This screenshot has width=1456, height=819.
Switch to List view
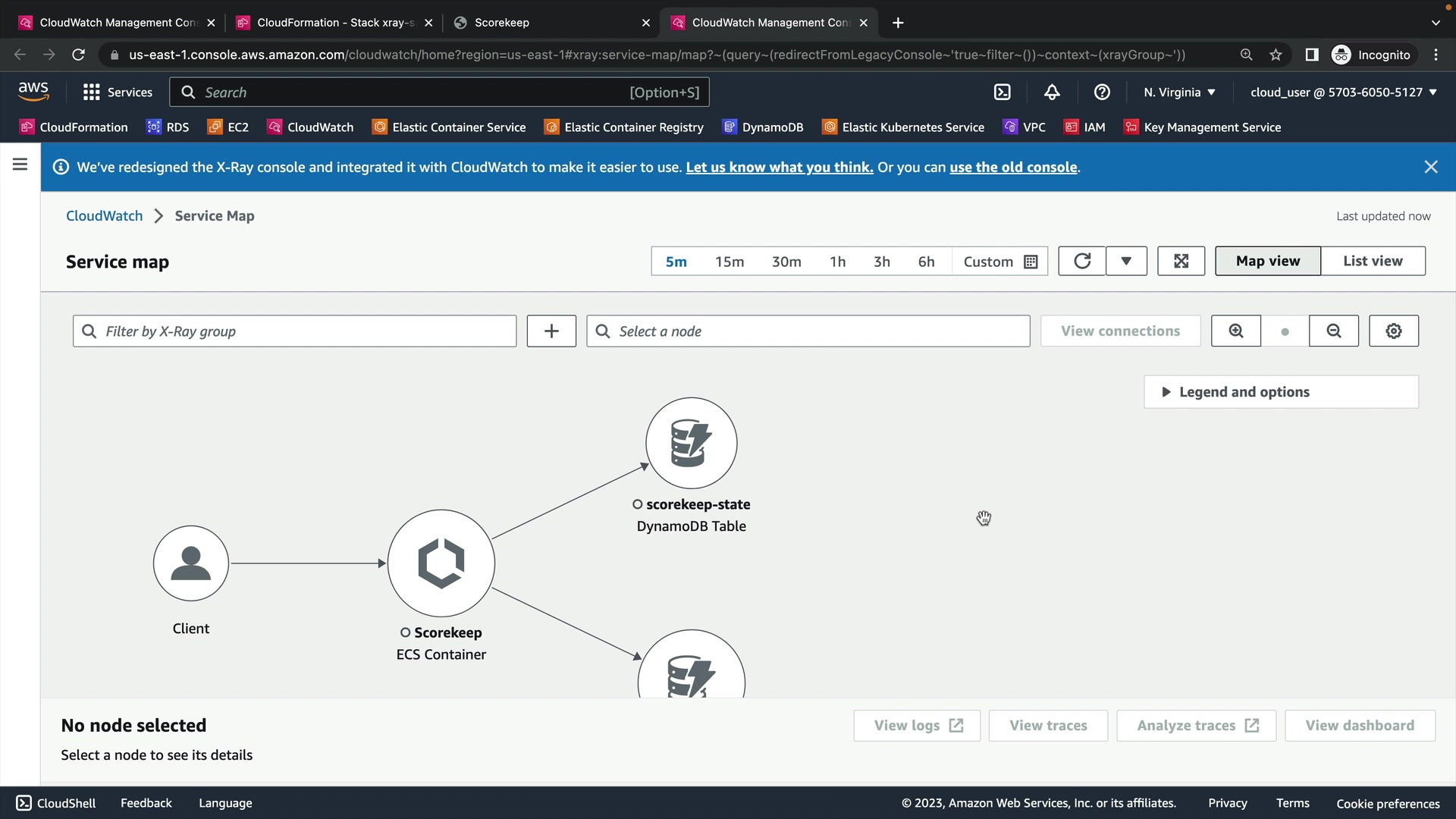(x=1373, y=261)
